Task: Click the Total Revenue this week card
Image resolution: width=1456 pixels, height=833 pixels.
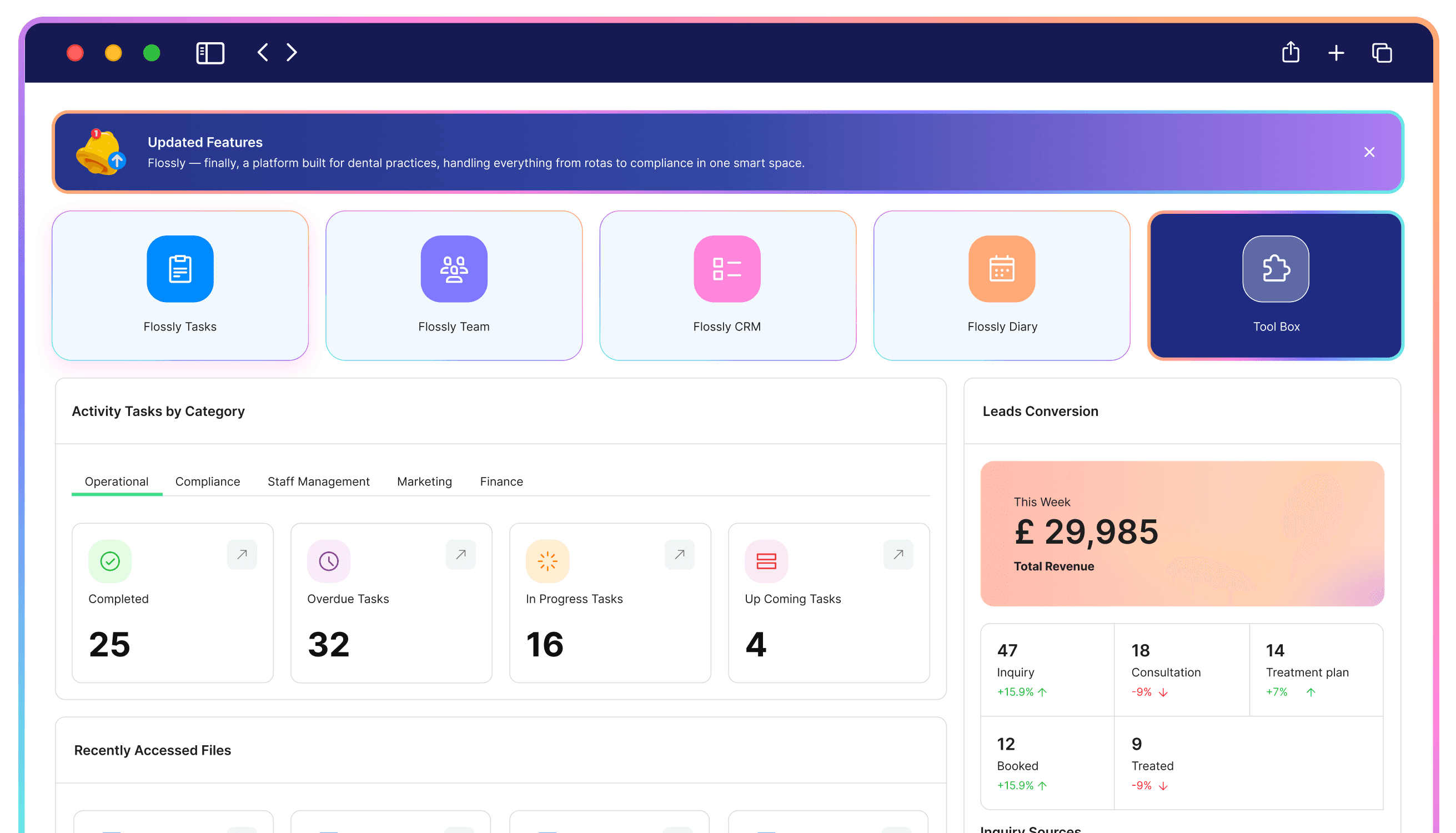Action: pos(1181,533)
